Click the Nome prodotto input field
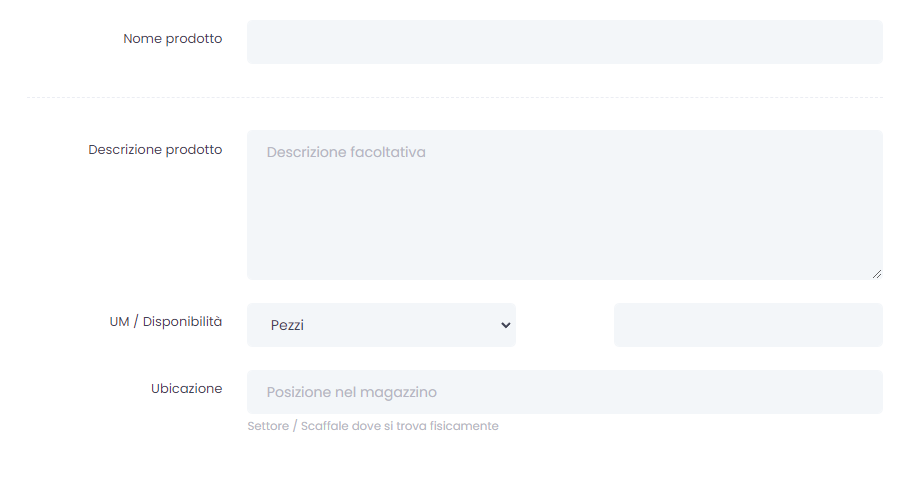This screenshot has height=482, width=911. point(564,42)
